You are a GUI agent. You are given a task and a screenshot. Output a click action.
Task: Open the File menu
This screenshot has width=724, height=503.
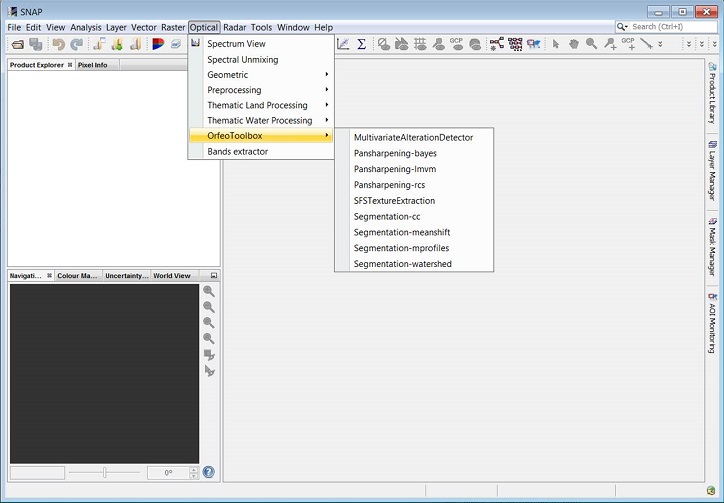coord(14,27)
